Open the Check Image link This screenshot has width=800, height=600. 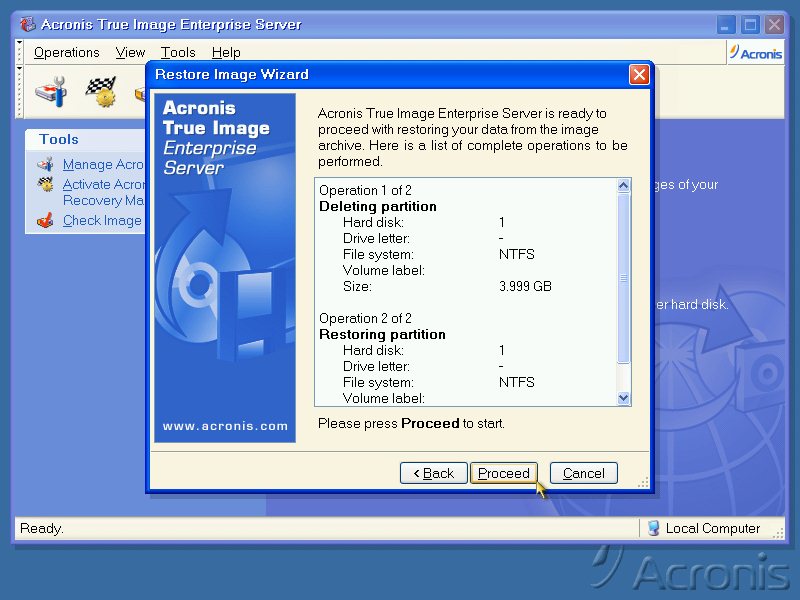pyautogui.click(x=102, y=220)
